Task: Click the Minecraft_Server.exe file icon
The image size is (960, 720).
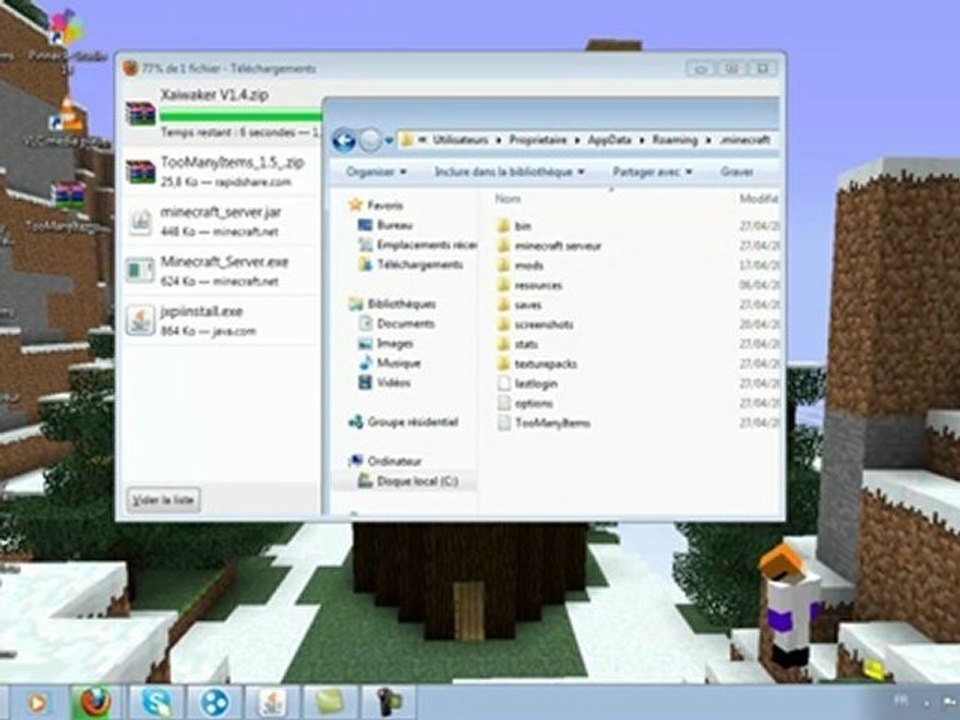Action: pos(141,271)
